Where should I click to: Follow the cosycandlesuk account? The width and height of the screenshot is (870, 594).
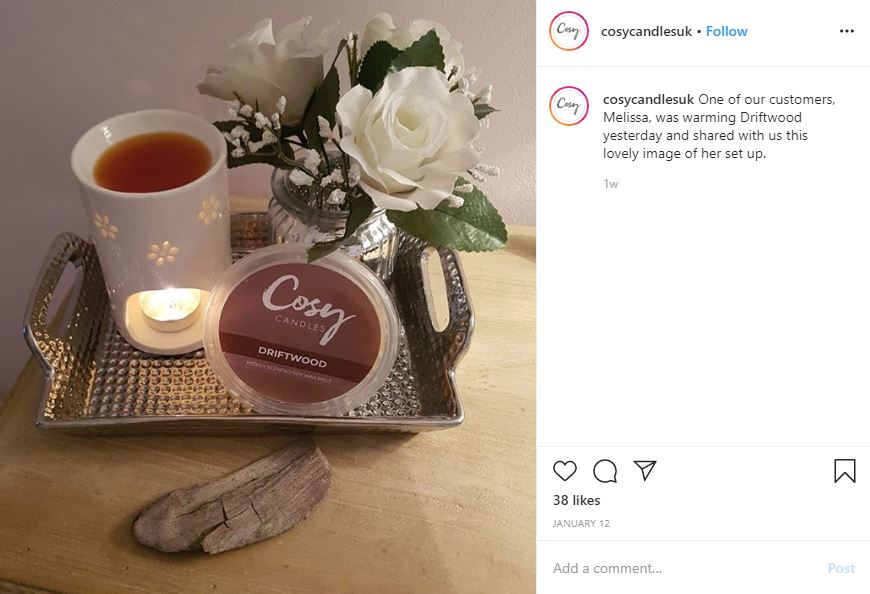click(x=726, y=31)
